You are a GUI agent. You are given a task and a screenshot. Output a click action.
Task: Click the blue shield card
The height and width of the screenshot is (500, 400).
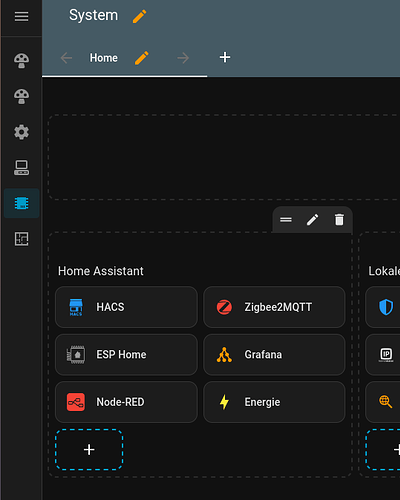pyautogui.click(x=383, y=307)
